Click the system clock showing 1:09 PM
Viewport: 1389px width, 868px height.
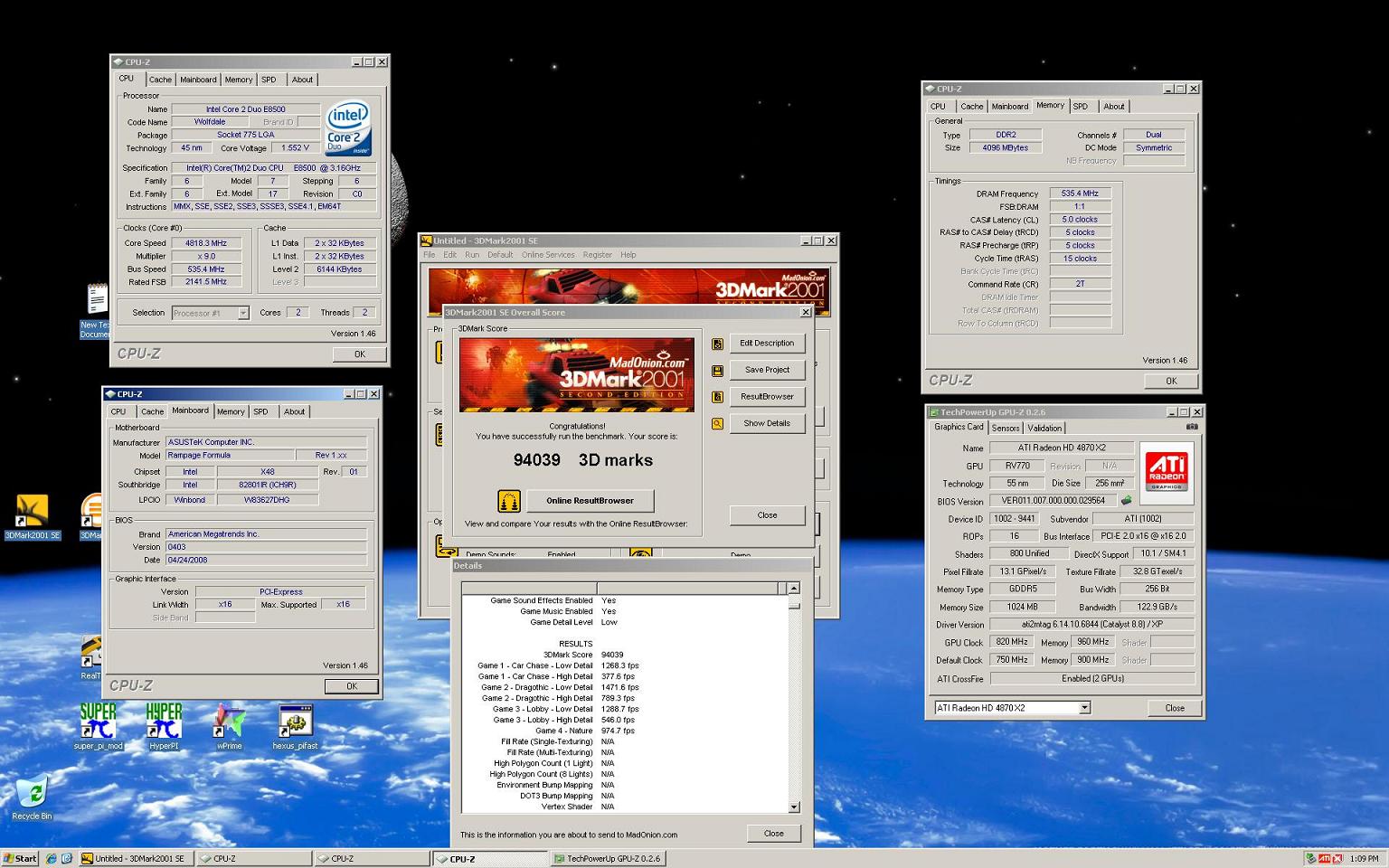[x=1364, y=859]
